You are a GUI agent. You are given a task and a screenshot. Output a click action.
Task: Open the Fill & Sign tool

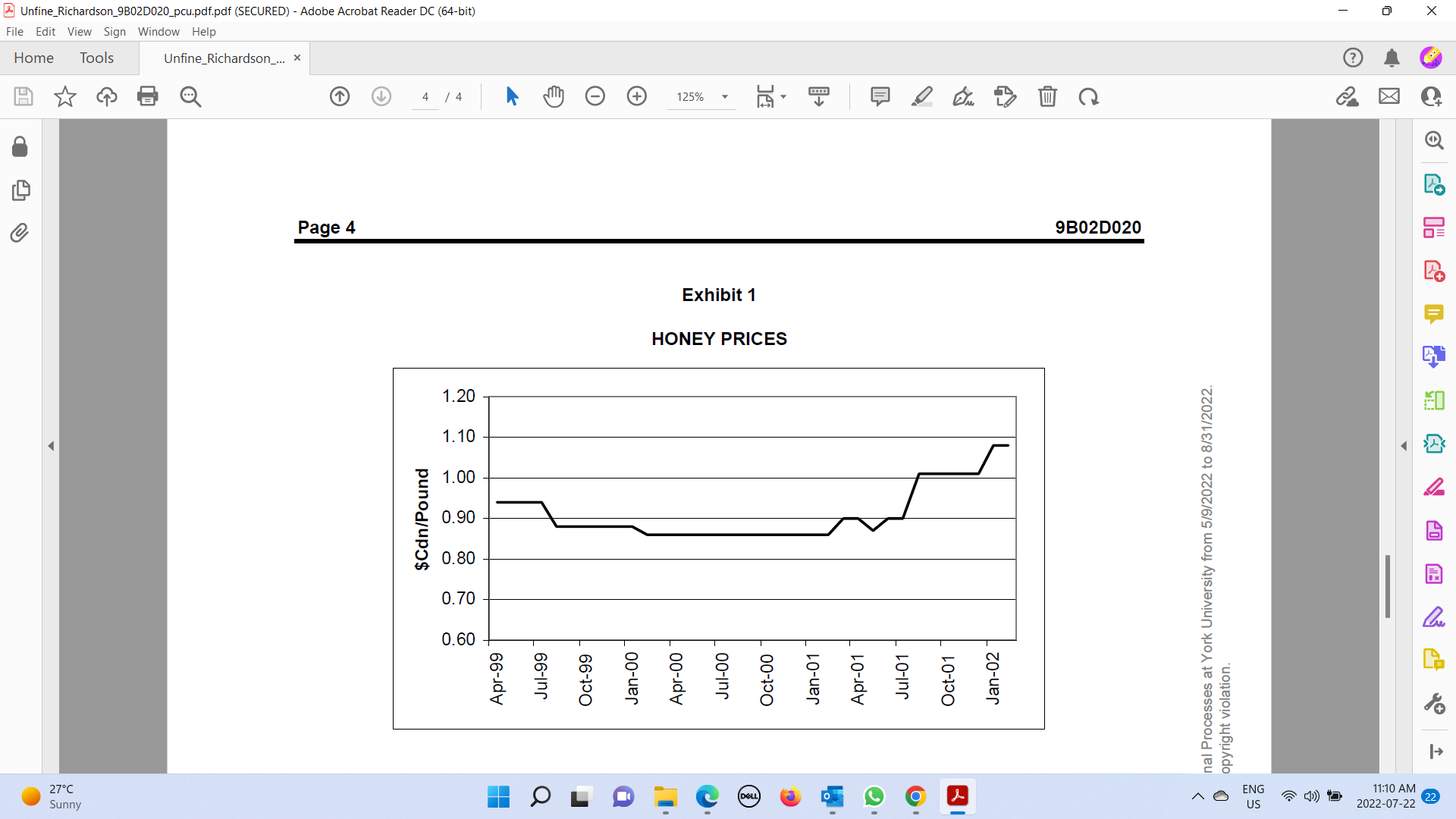click(x=964, y=96)
